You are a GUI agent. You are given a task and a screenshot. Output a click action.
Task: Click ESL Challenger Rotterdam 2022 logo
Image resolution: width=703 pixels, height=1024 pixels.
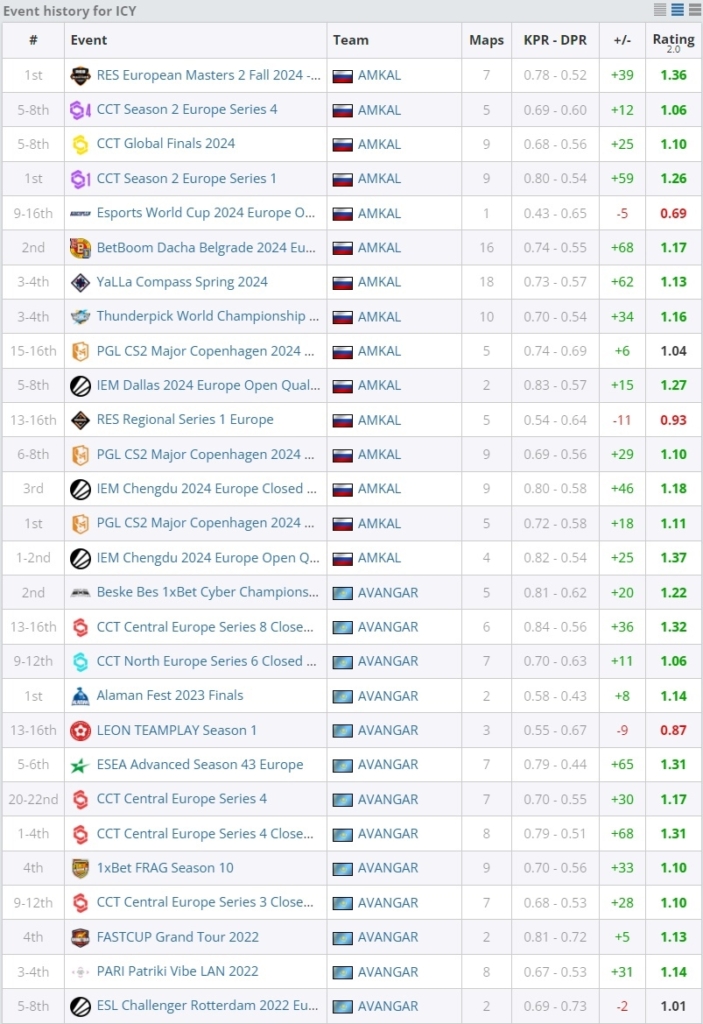80,1006
